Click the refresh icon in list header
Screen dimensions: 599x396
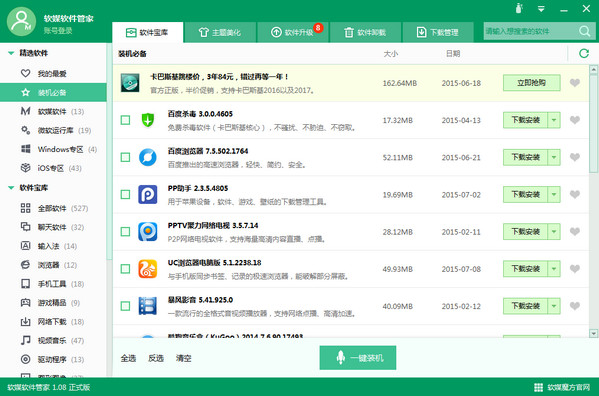pos(584,53)
